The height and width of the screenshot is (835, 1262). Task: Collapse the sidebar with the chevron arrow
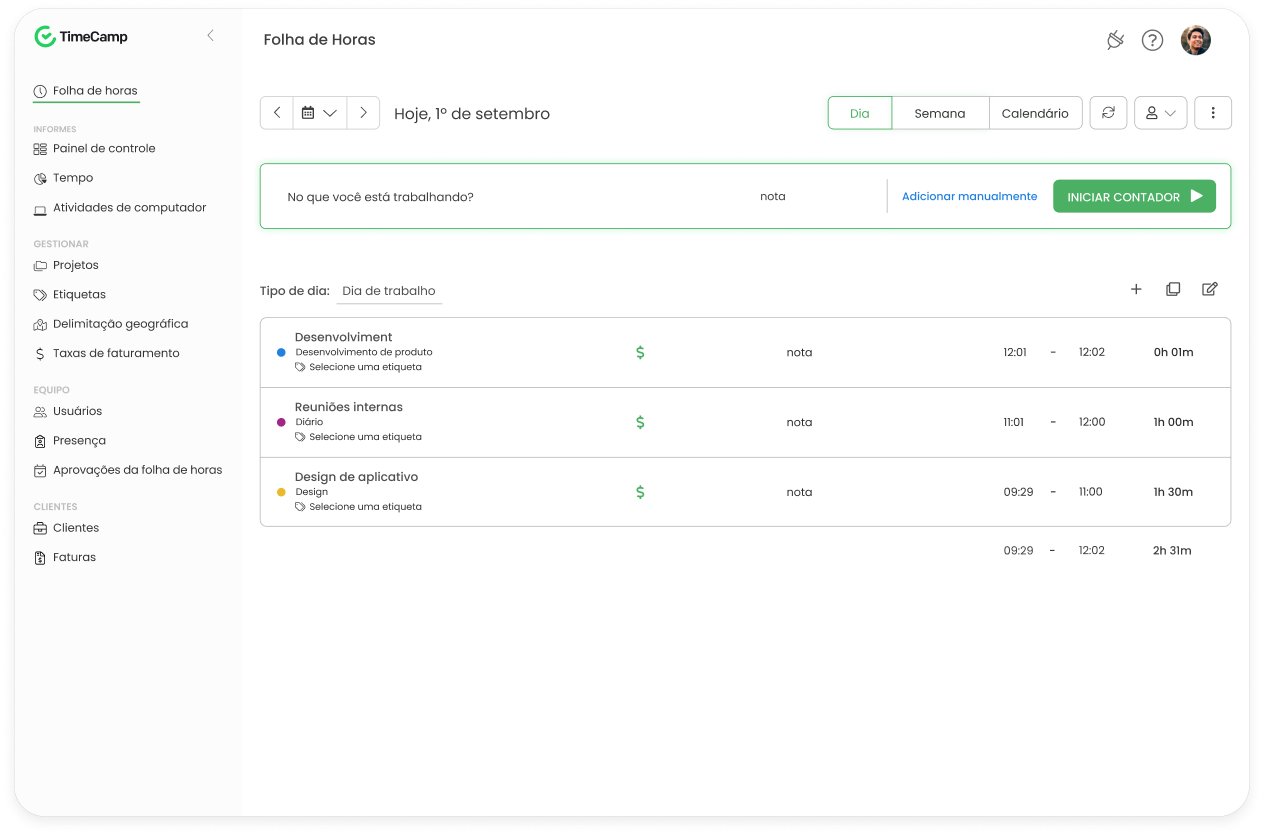tap(210, 36)
